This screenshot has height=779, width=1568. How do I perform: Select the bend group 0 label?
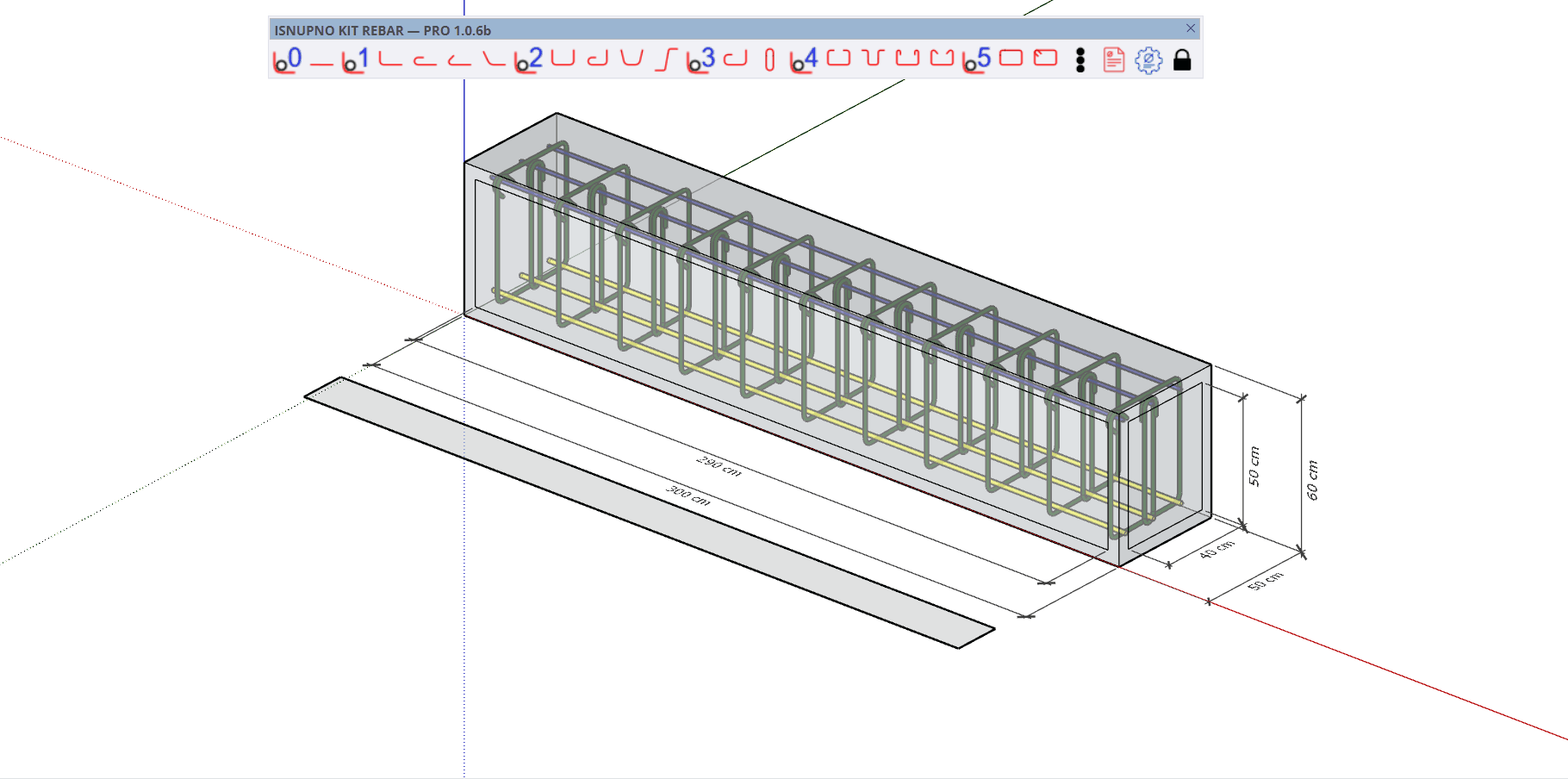click(x=287, y=59)
